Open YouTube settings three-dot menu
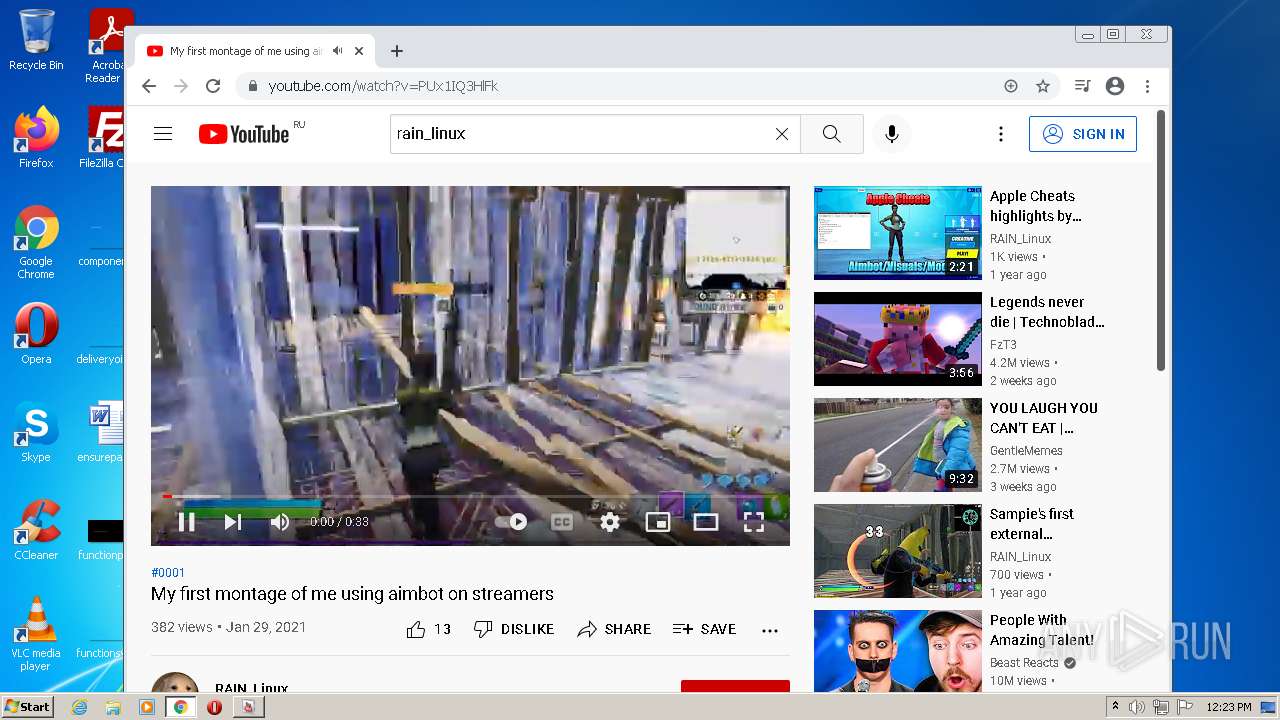The width and height of the screenshot is (1280, 720). [1000, 134]
